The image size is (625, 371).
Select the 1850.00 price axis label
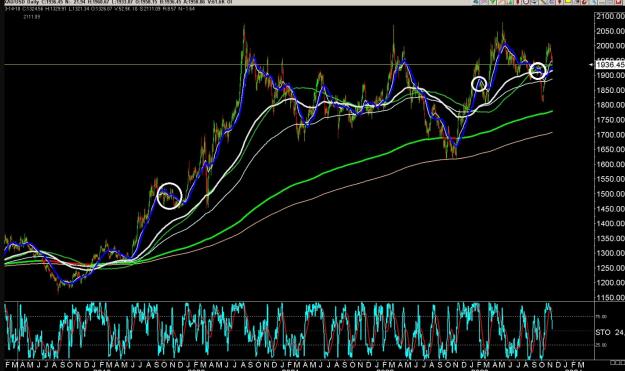pyautogui.click(x=611, y=90)
